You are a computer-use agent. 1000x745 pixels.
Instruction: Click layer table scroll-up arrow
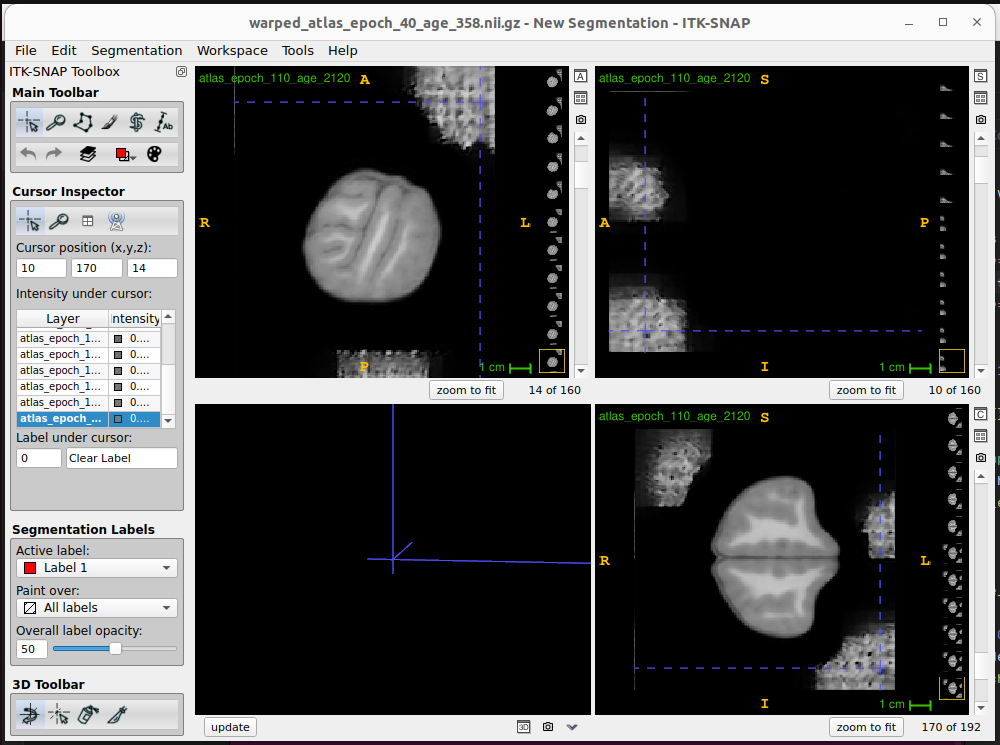[168, 316]
